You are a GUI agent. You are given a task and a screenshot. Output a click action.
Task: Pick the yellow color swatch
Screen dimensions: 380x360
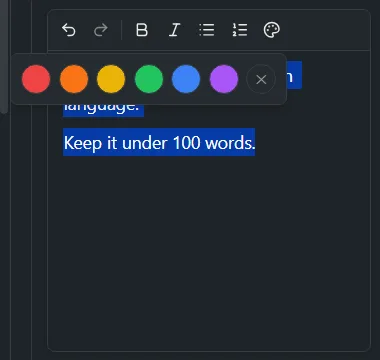point(111,79)
